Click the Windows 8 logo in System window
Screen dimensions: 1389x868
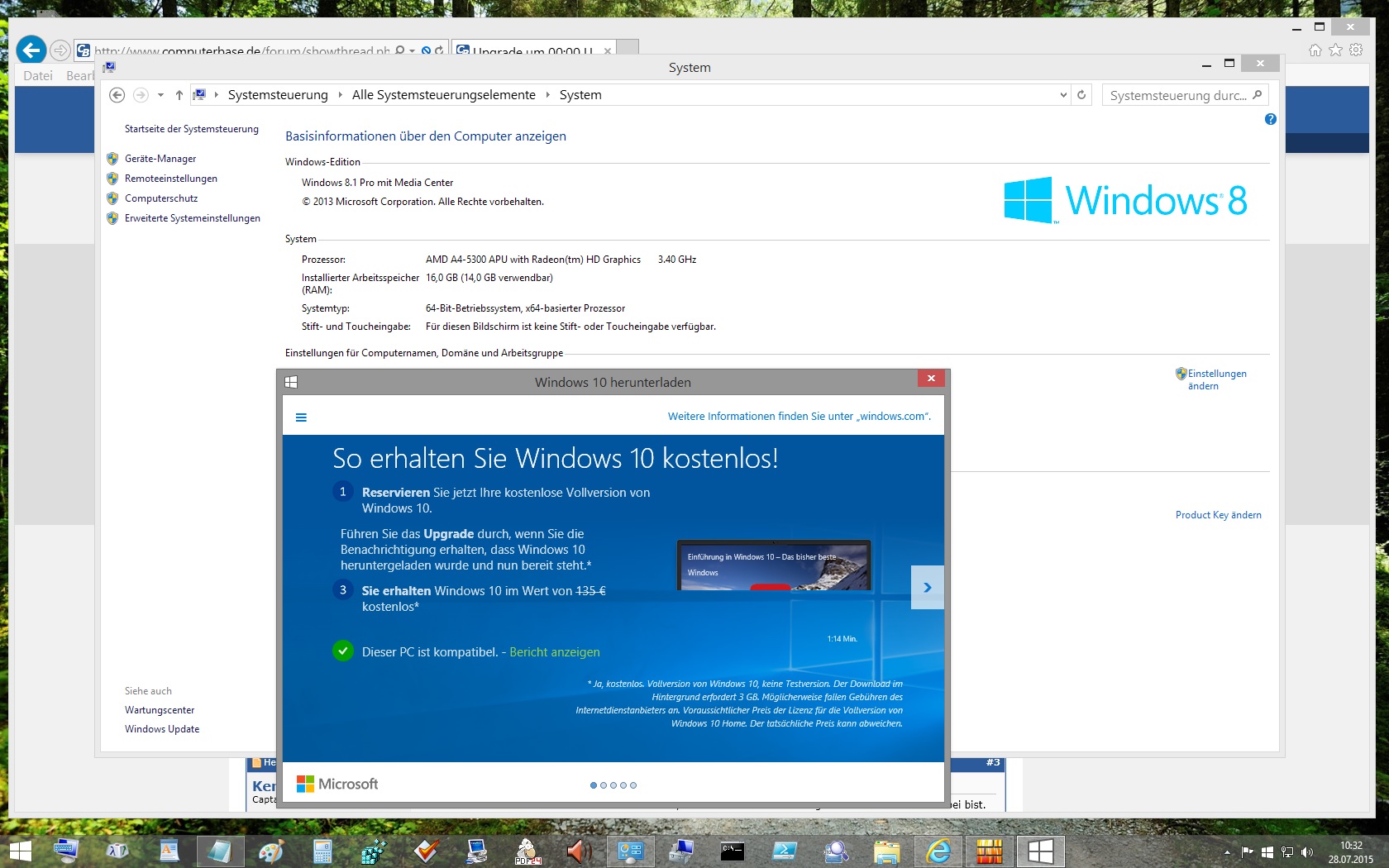(x=1125, y=200)
